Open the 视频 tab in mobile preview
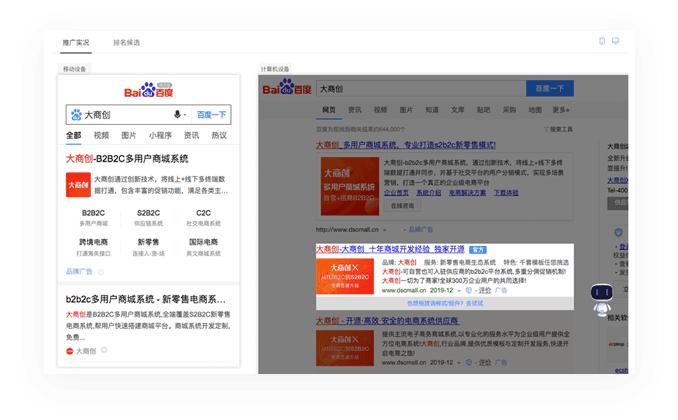Image resolution: width=678 pixels, height=420 pixels. coord(101,136)
